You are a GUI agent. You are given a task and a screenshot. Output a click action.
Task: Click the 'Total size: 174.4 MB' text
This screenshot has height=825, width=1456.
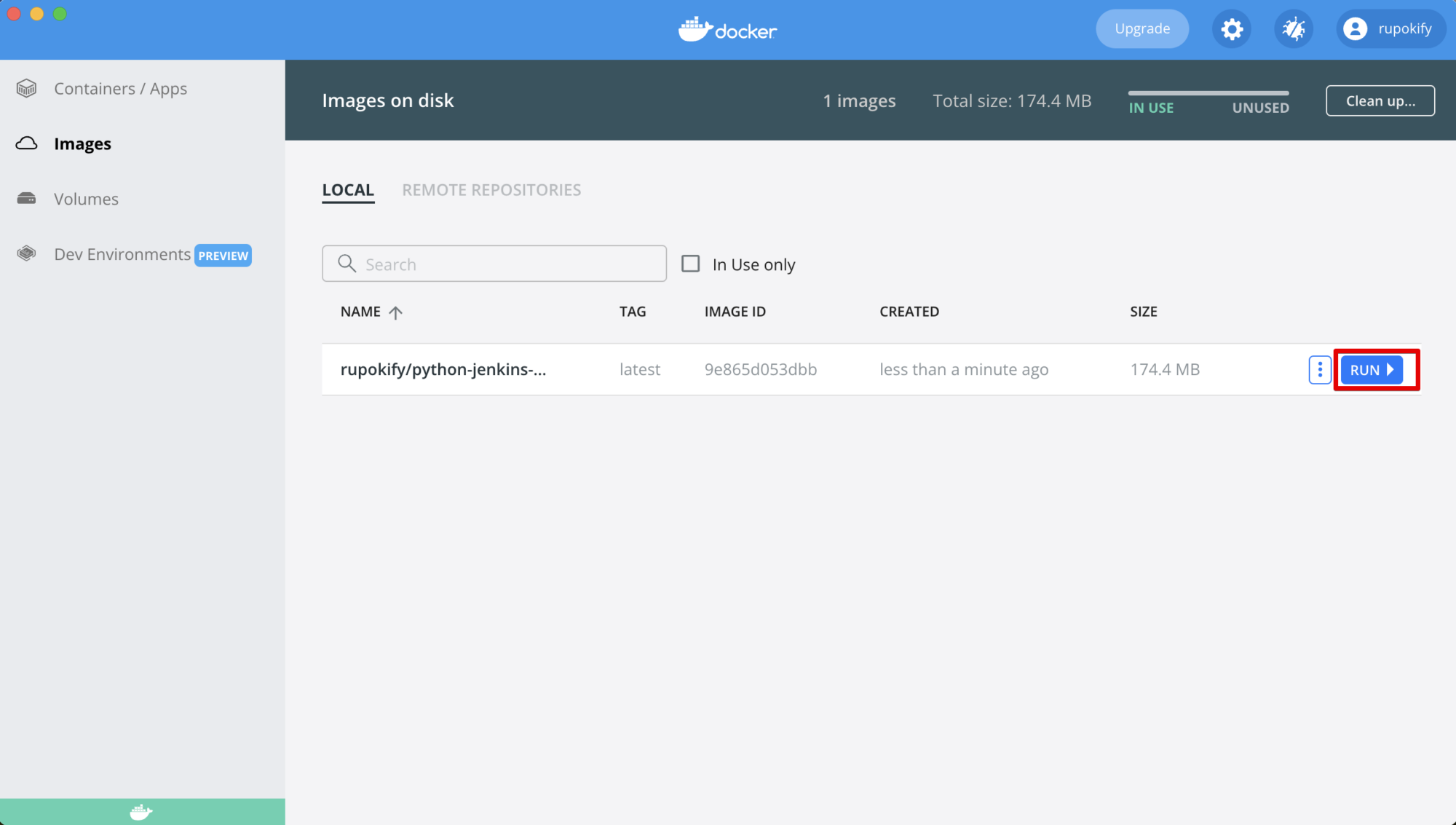(x=1012, y=100)
